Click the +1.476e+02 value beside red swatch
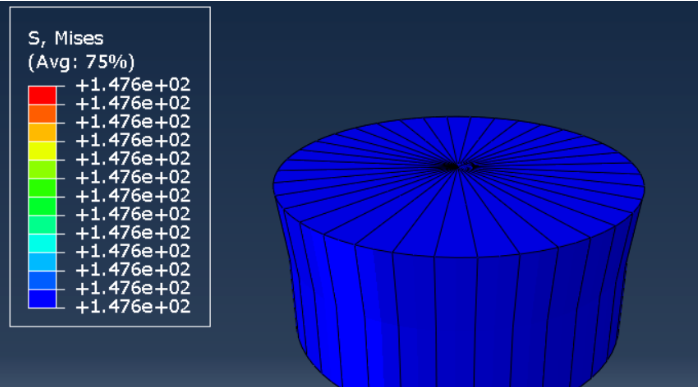The image size is (698, 387). coord(133,85)
